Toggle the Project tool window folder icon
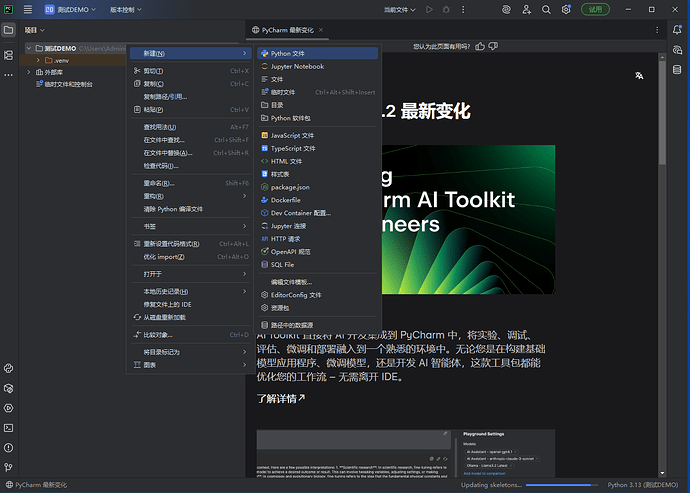 (9, 30)
